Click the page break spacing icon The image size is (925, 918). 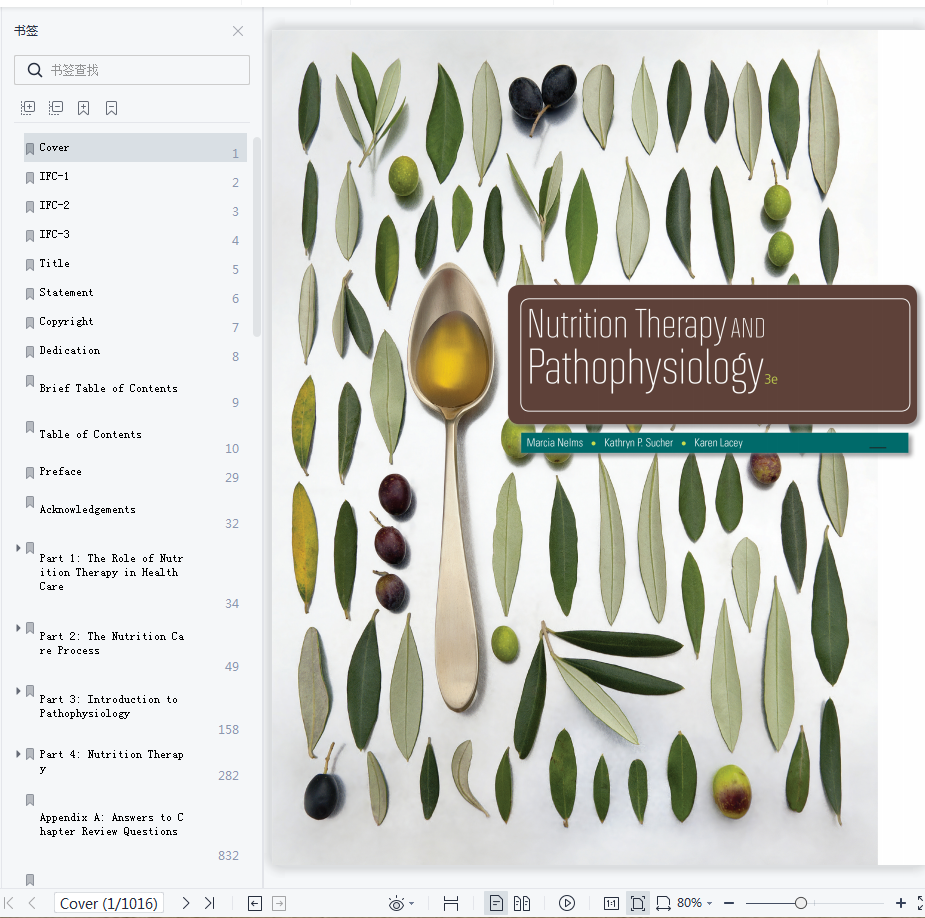click(x=451, y=903)
